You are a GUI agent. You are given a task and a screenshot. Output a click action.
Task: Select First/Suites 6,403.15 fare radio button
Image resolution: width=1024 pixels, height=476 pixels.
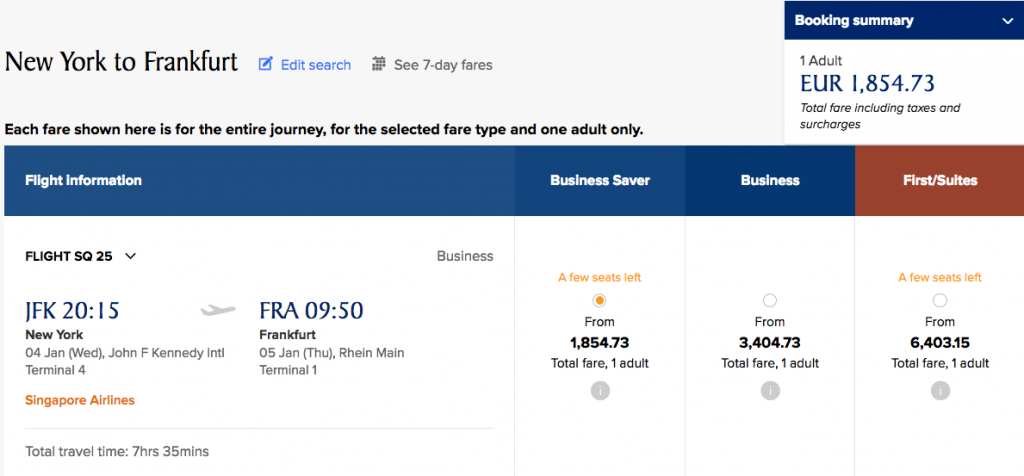940,300
